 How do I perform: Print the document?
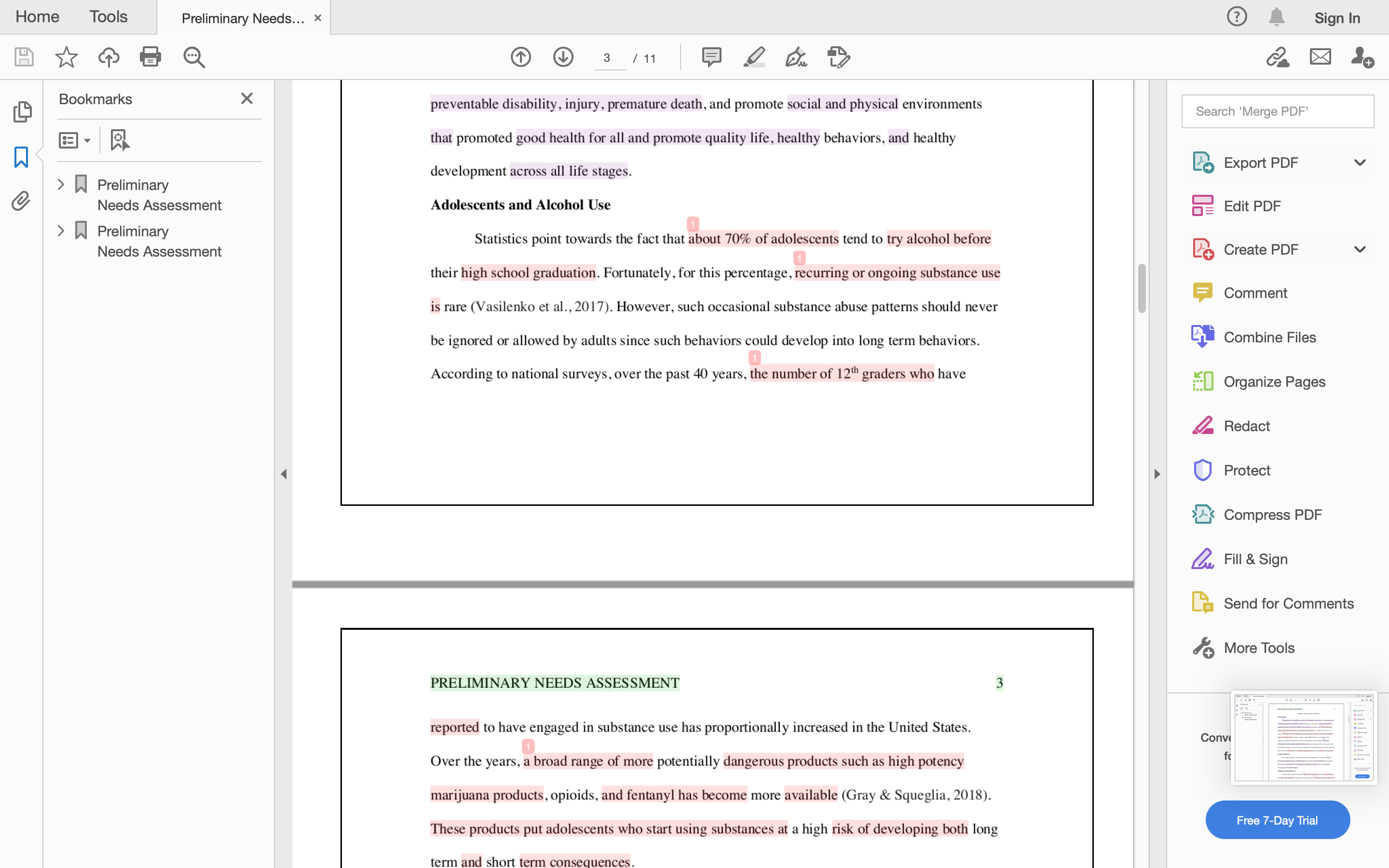(x=150, y=57)
